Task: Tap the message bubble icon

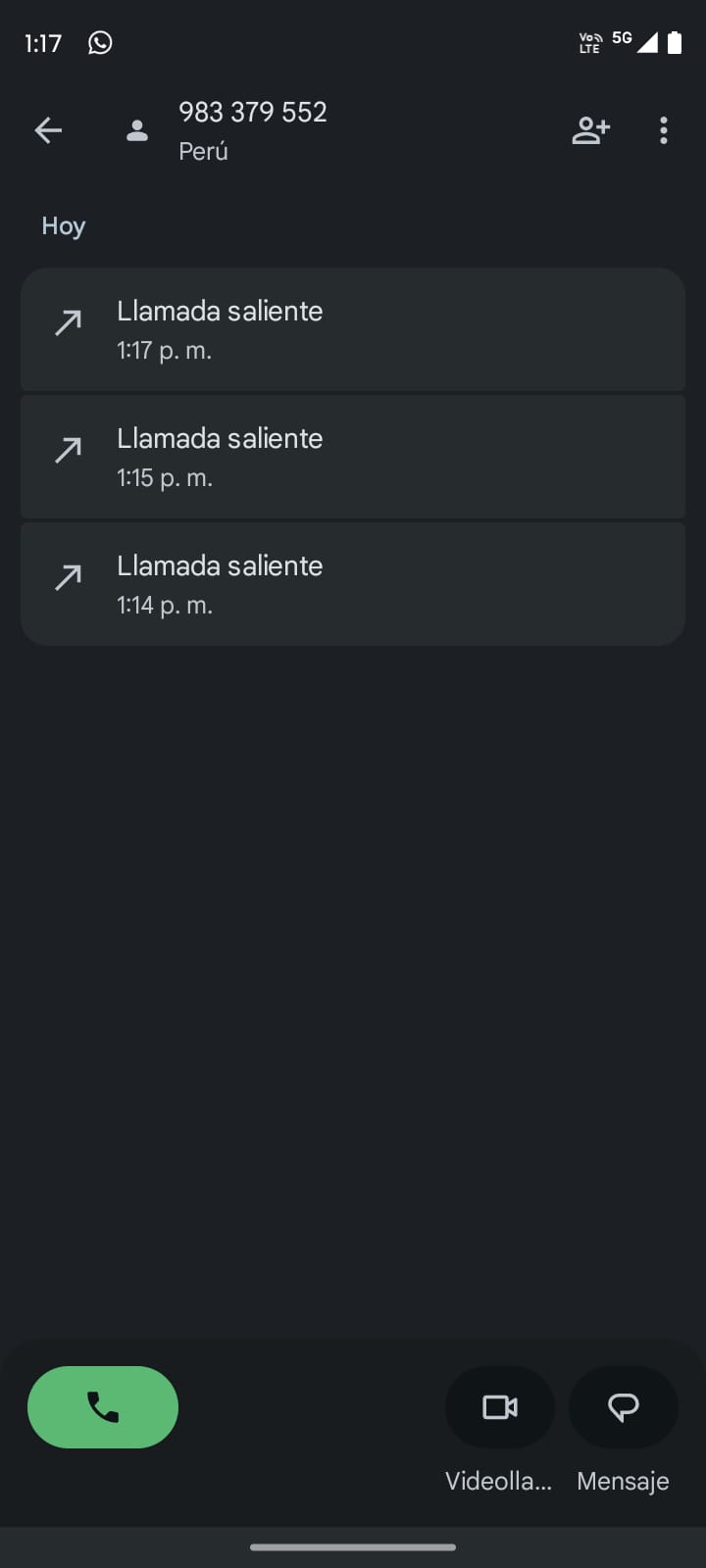Action: pyautogui.click(x=624, y=1407)
